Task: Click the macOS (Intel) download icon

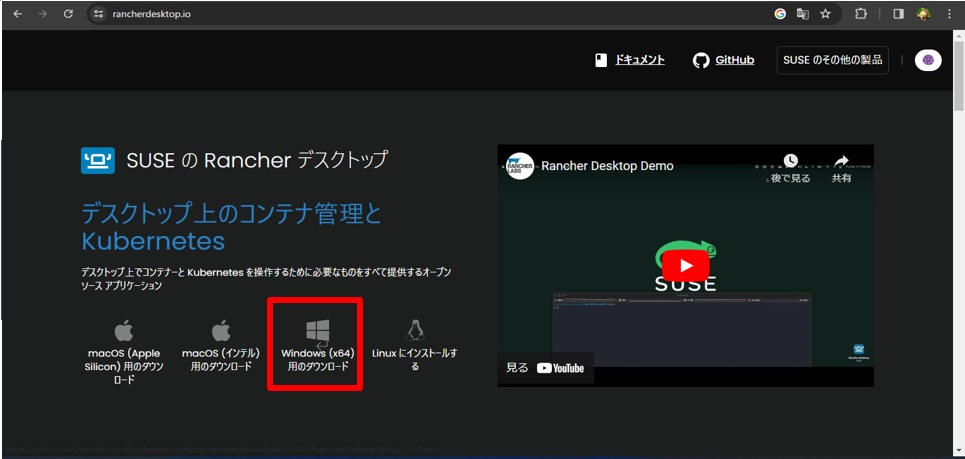Action: point(221,331)
